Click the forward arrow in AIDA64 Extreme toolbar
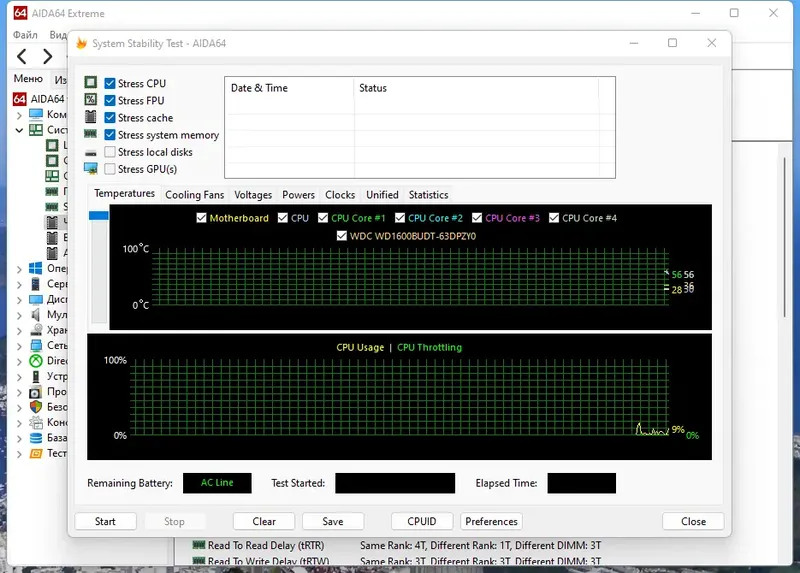The image size is (800, 573). click(47, 56)
